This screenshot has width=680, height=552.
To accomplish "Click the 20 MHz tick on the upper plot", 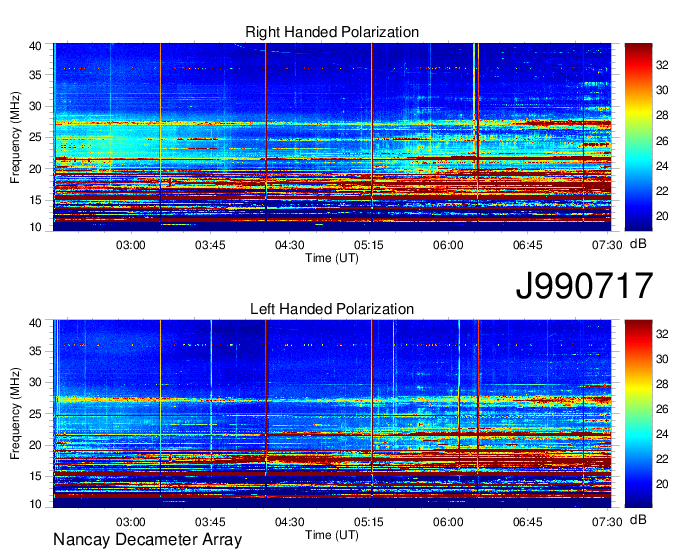I will coord(35,169).
